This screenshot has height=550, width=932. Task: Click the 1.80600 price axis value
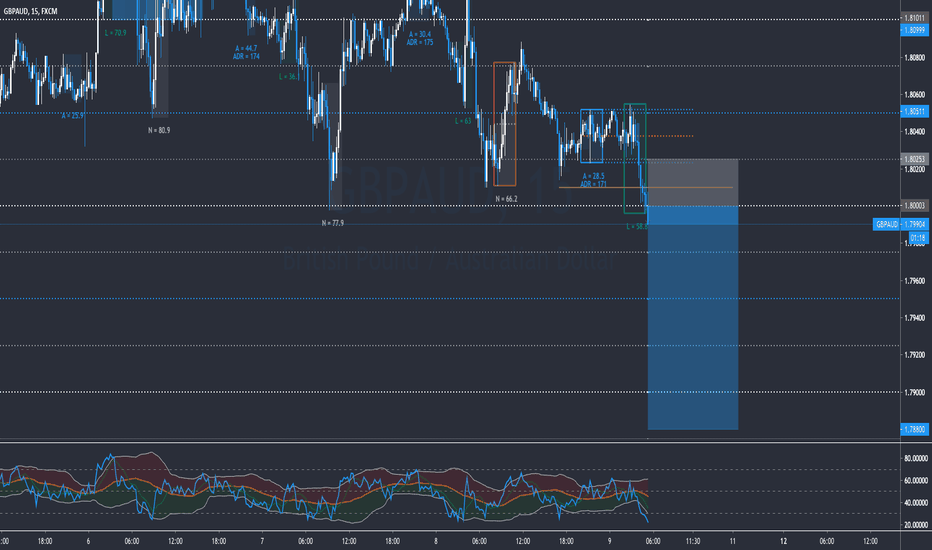[914, 95]
